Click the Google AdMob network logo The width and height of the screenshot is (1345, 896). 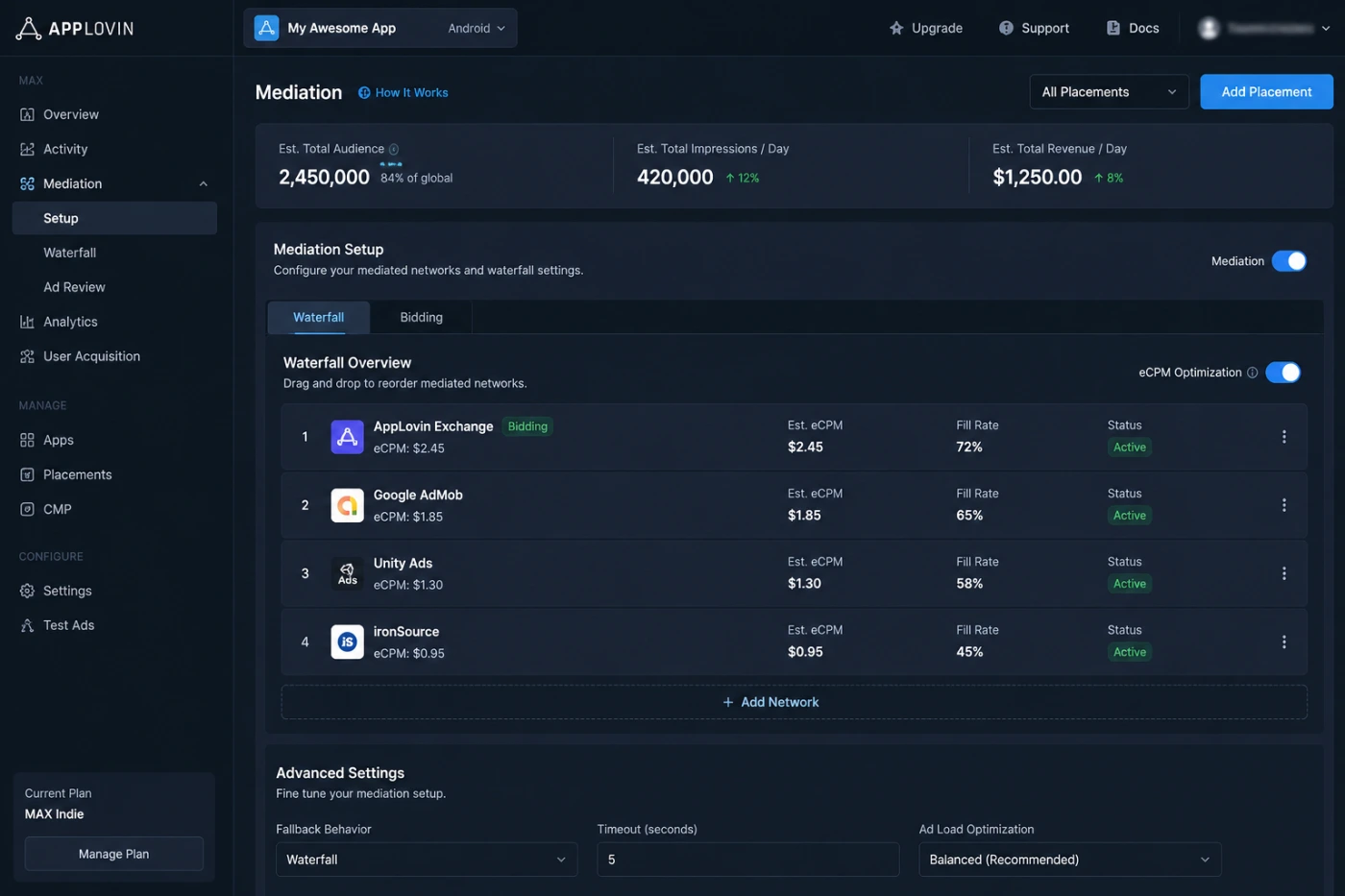click(x=347, y=505)
